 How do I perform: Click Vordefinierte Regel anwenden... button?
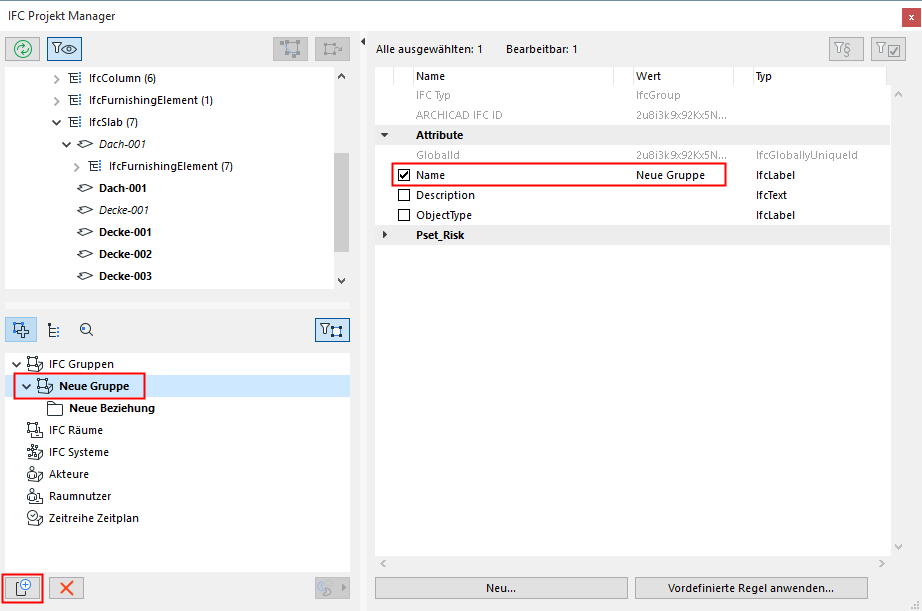(x=751, y=588)
